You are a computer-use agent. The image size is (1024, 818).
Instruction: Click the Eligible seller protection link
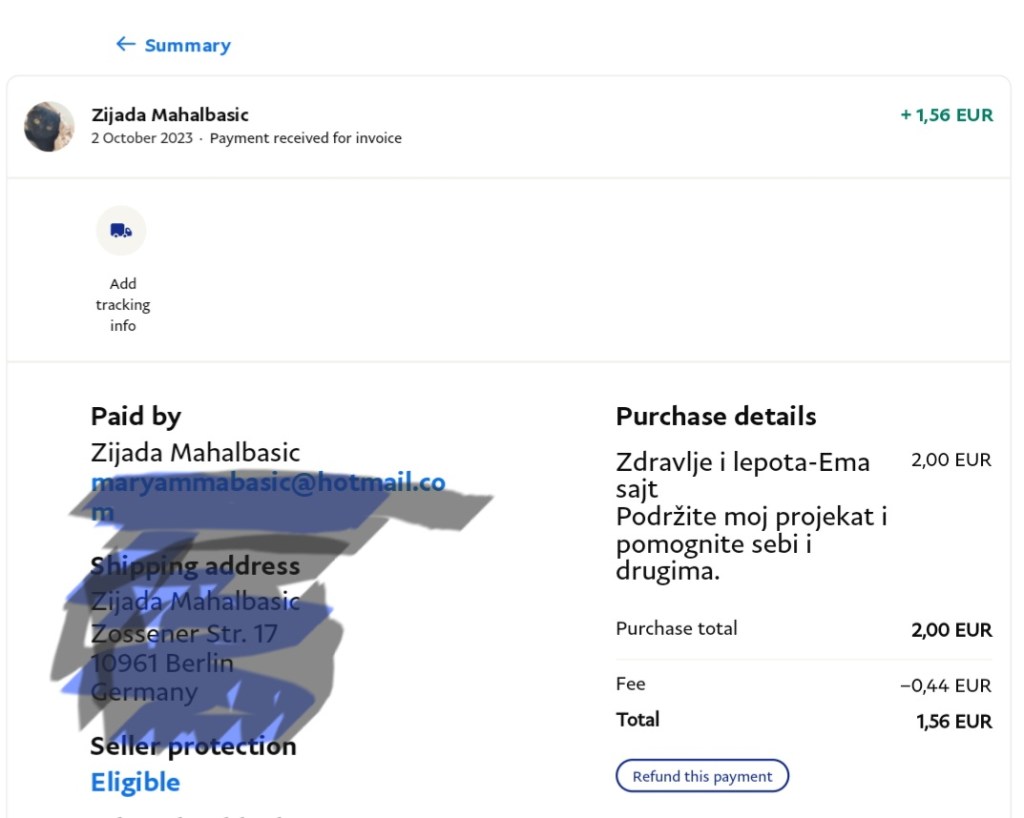(136, 782)
